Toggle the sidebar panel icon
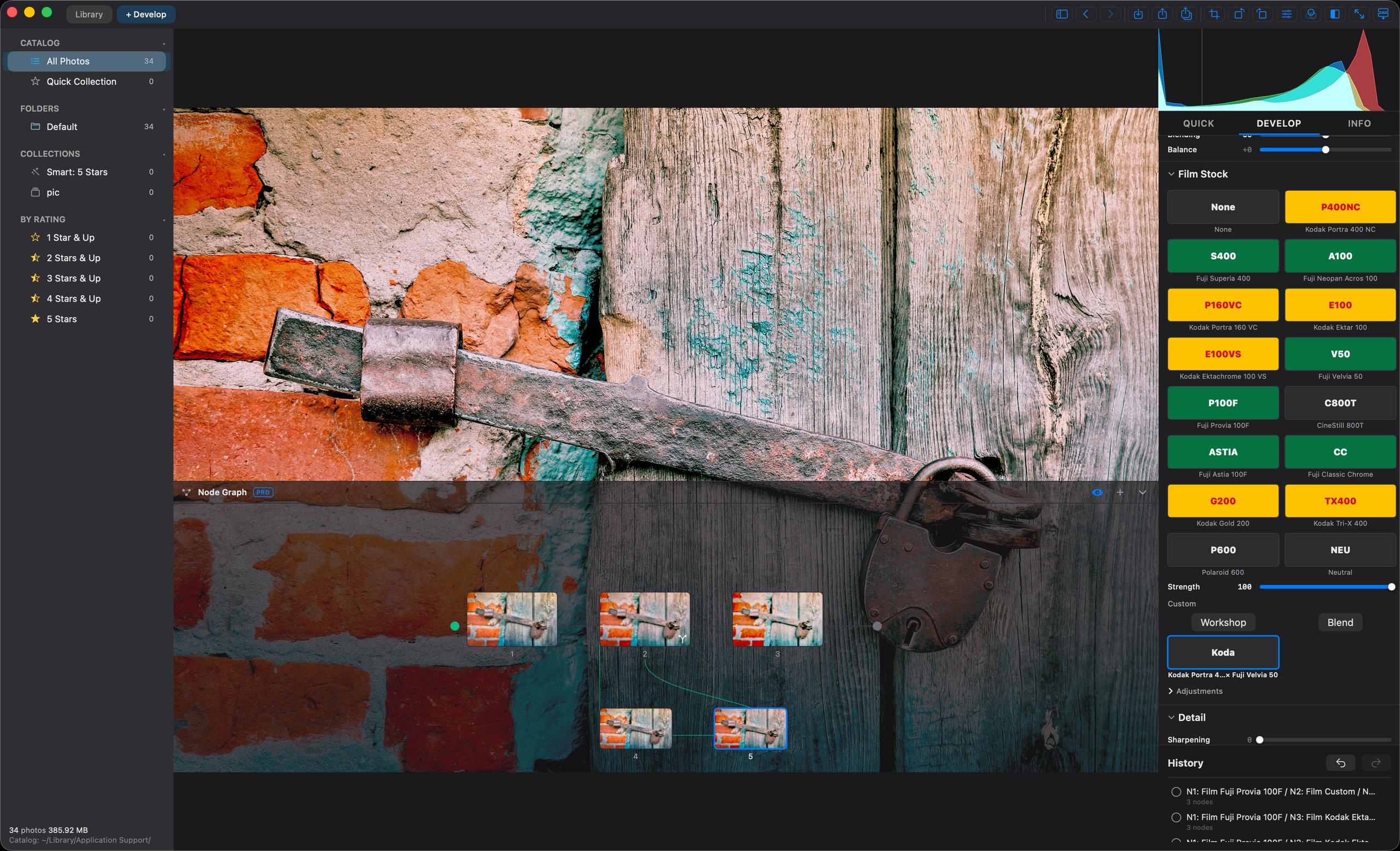 point(1061,14)
